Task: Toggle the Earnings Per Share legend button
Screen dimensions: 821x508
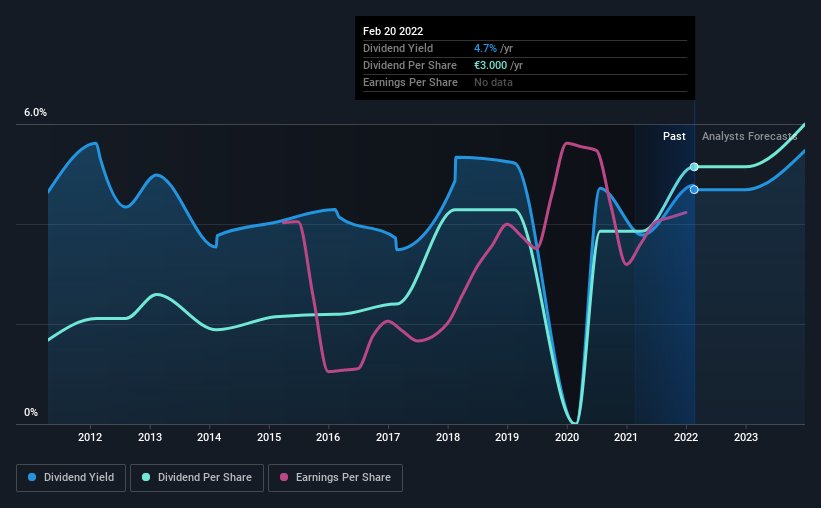Action: click(x=335, y=478)
